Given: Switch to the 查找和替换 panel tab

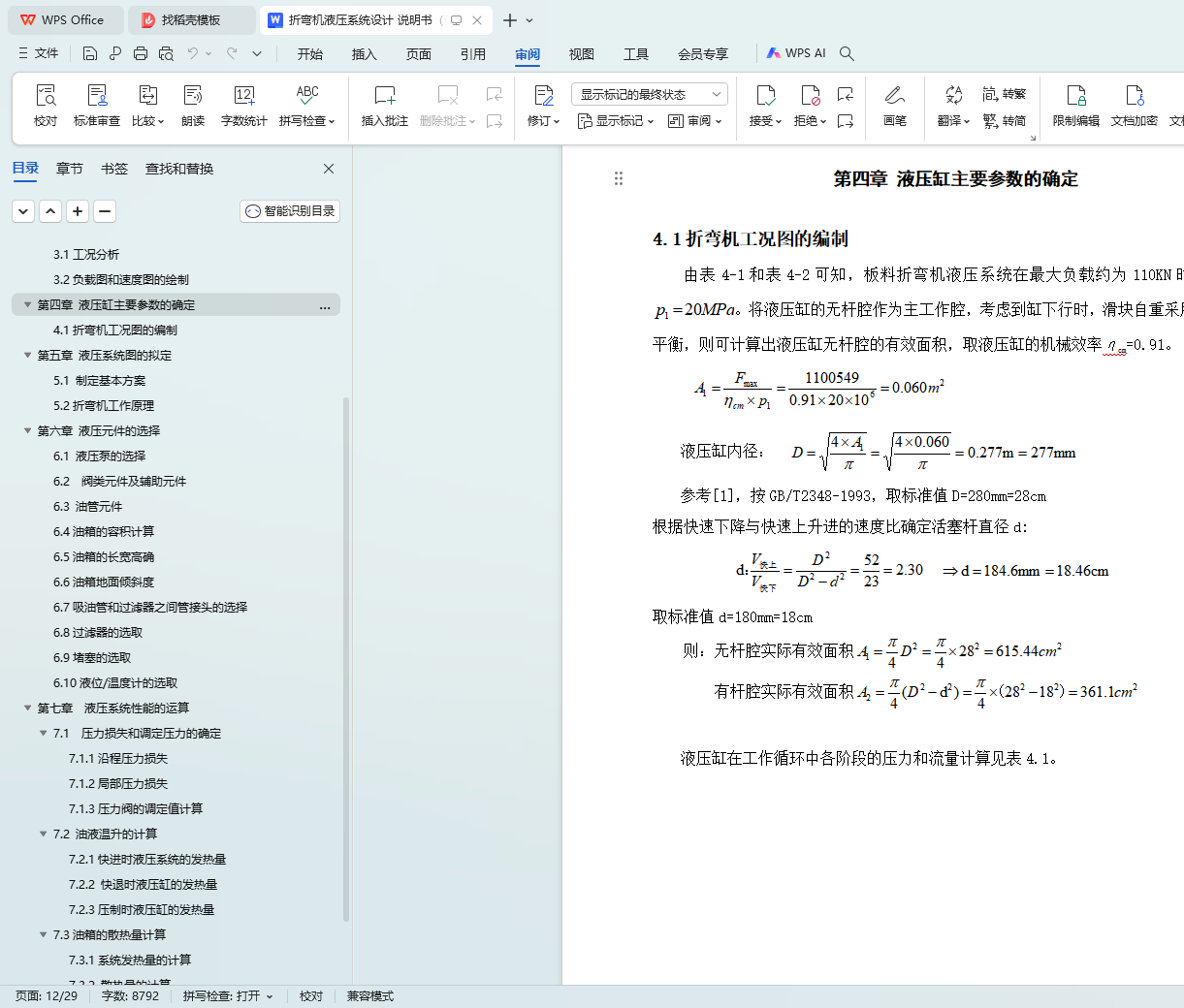Looking at the screenshot, I should click(179, 169).
